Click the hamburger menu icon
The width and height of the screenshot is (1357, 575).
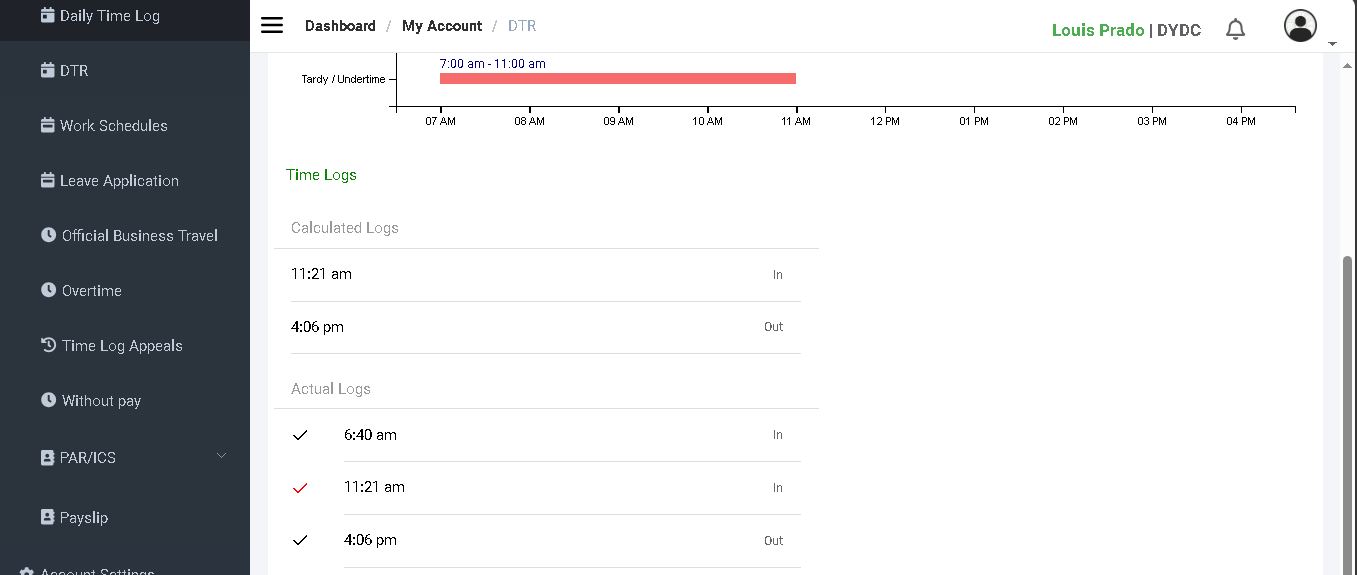(x=272, y=26)
